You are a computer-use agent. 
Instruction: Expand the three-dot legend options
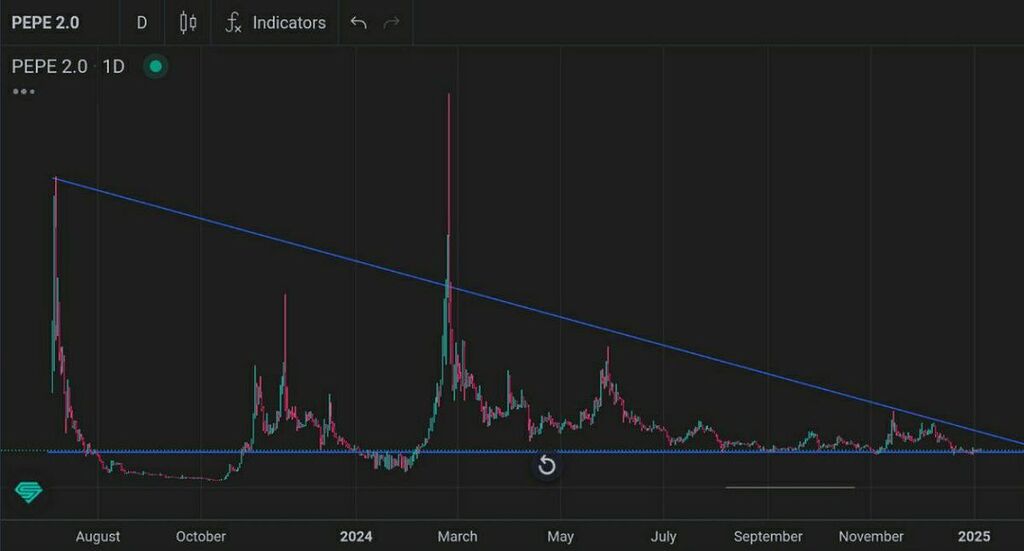24,91
